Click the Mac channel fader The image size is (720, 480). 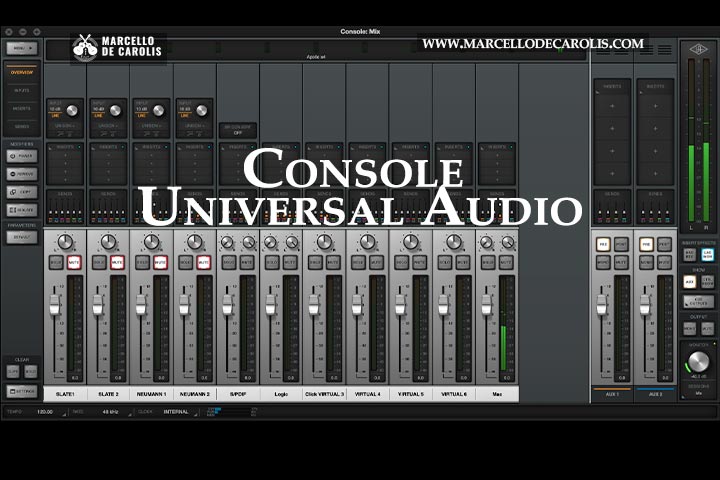(x=486, y=305)
